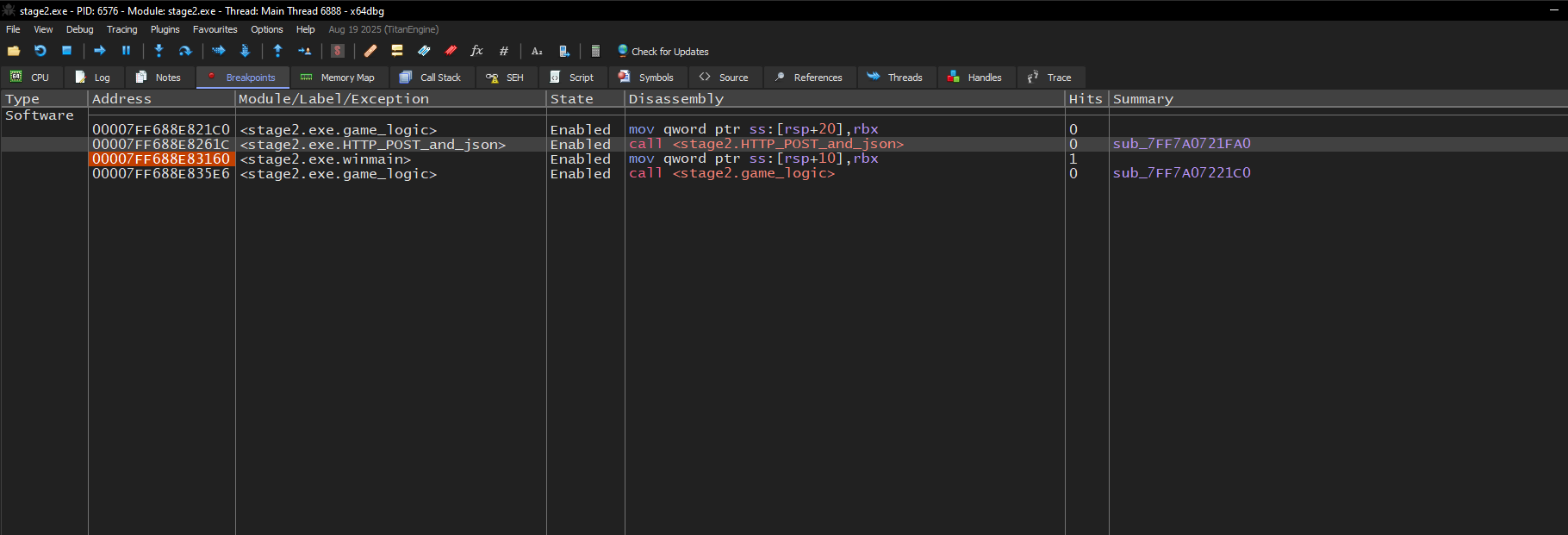
Task: Restart the debugged program
Action: [x=40, y=51]
